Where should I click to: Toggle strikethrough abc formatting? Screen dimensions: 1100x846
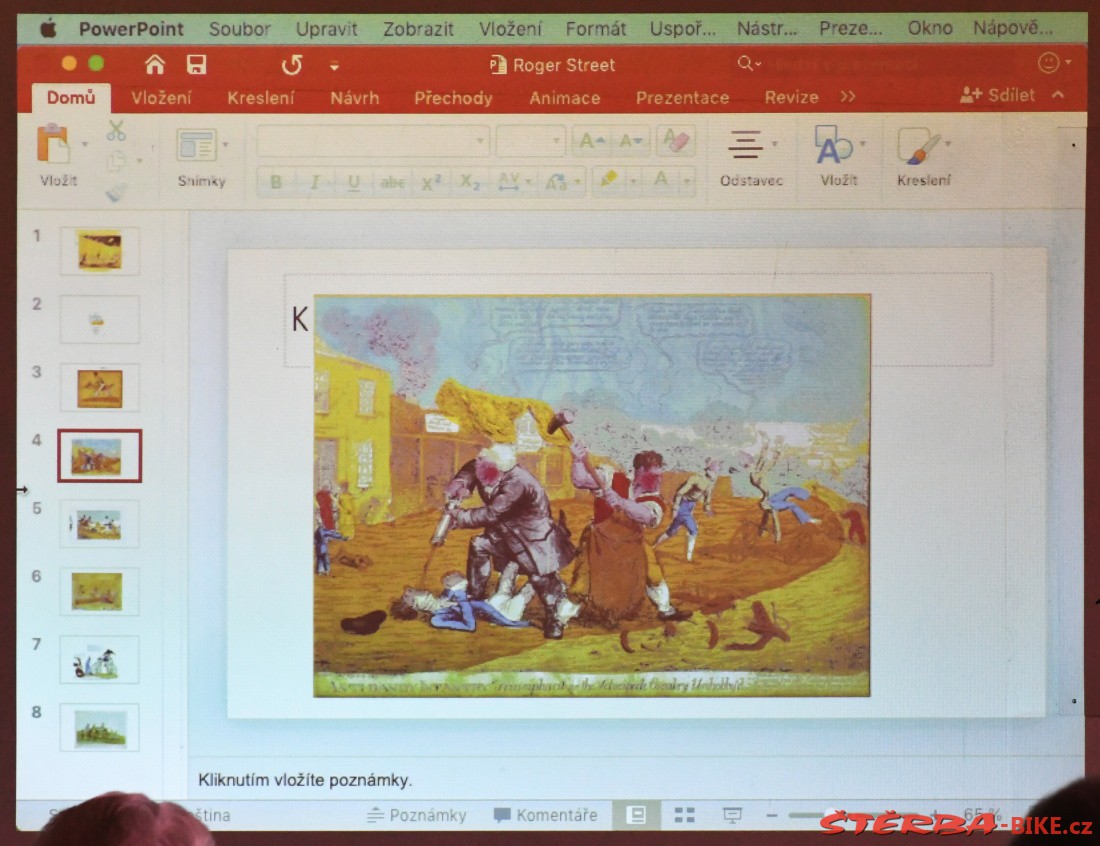[392, 182]
